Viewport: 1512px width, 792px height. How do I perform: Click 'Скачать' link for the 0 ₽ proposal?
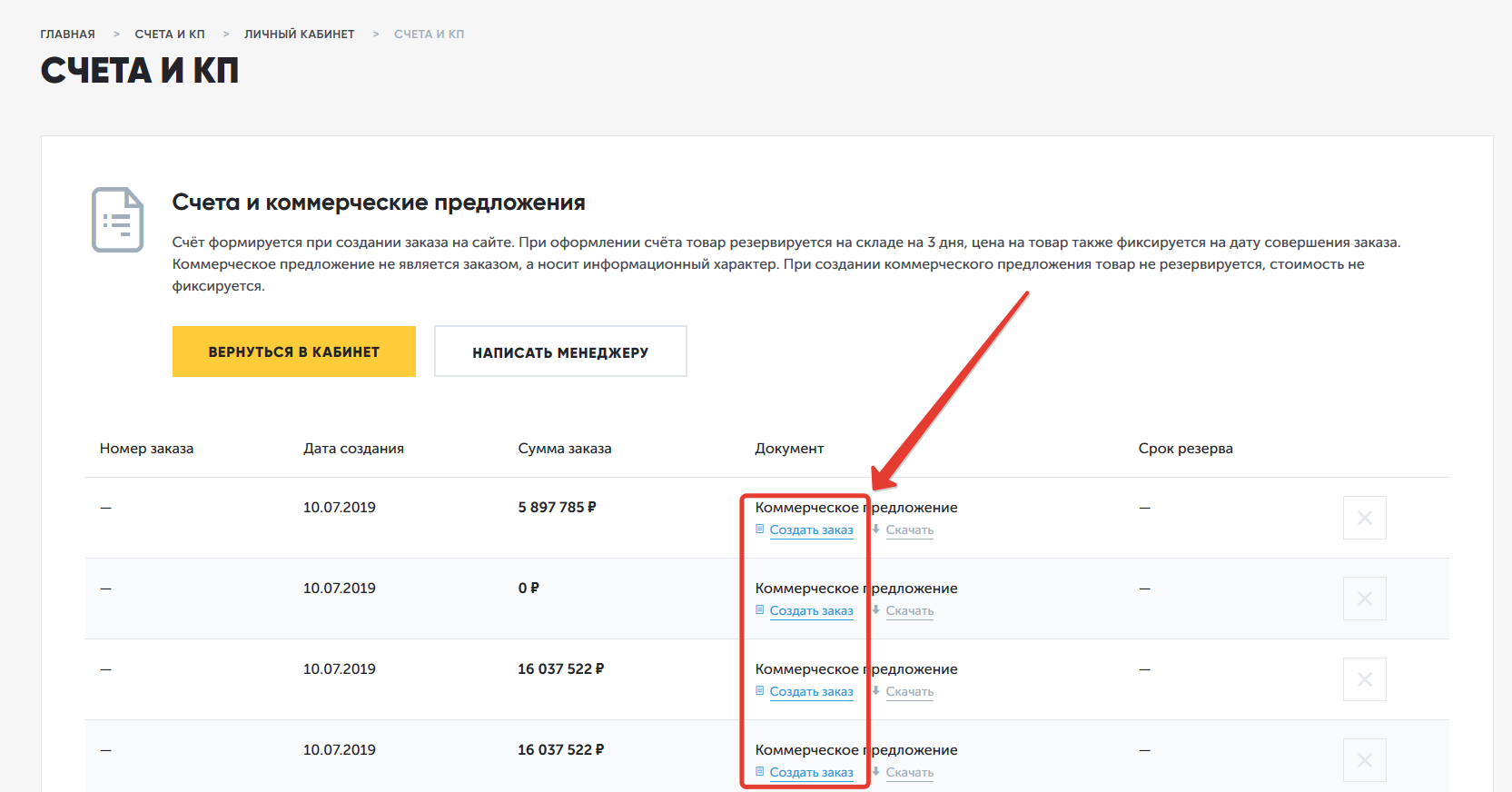[909, 611]
